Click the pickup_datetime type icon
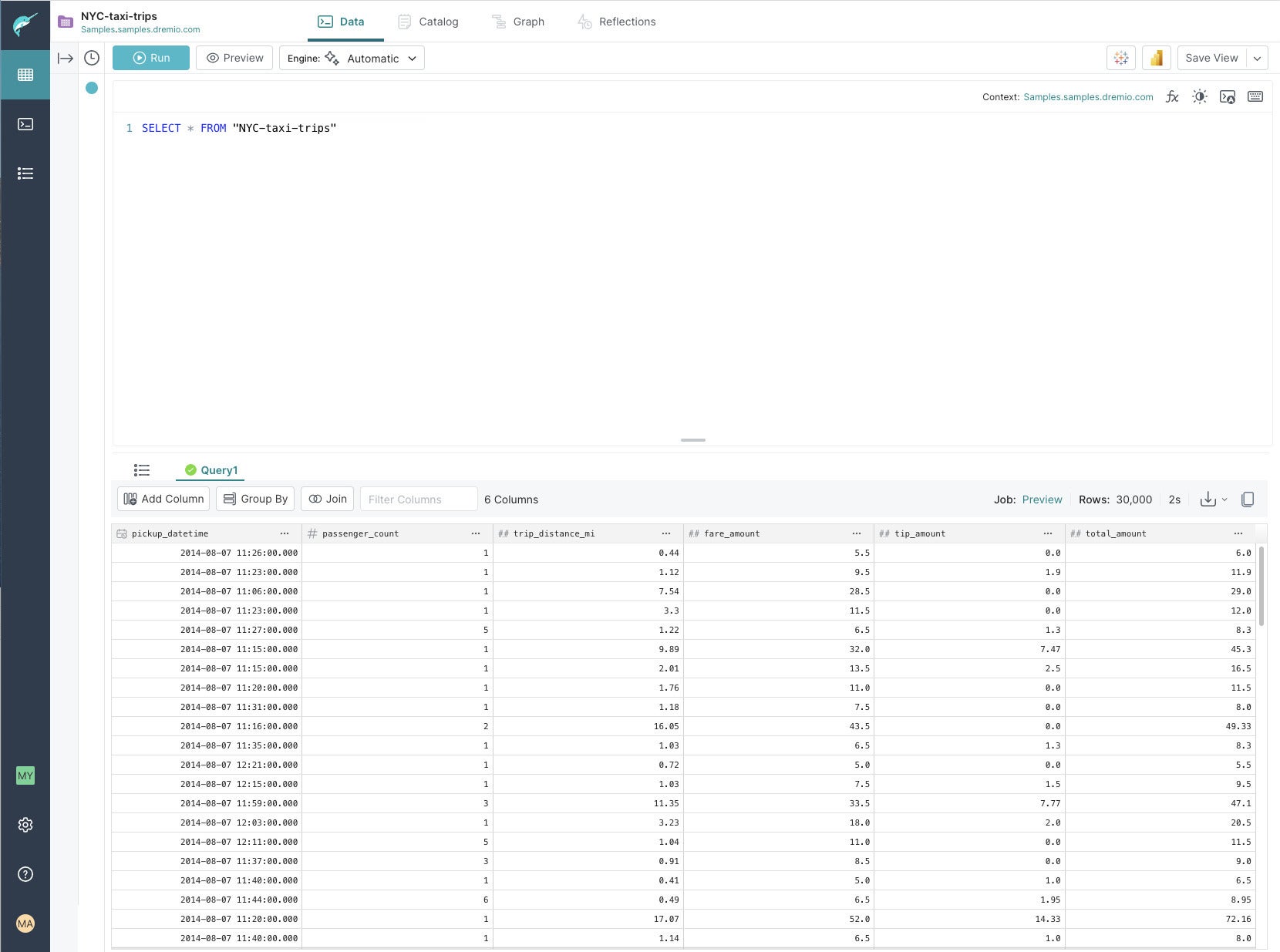 click(x=122, y=533)
